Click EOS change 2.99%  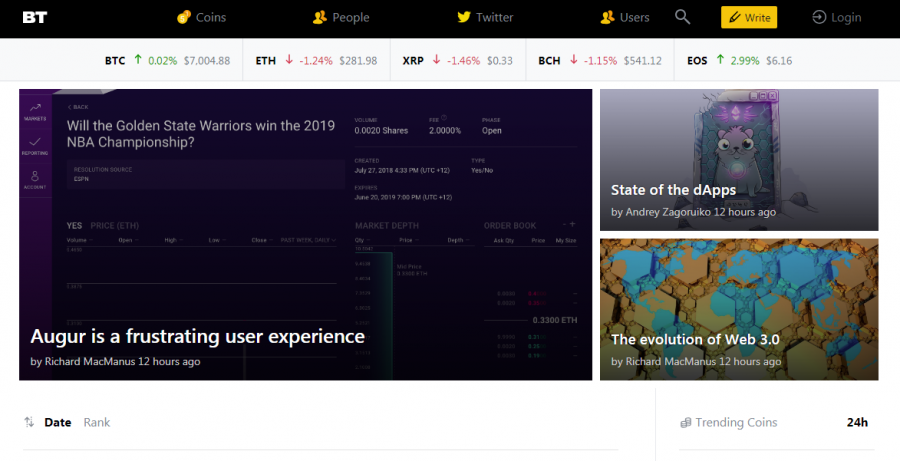[745, 60]
